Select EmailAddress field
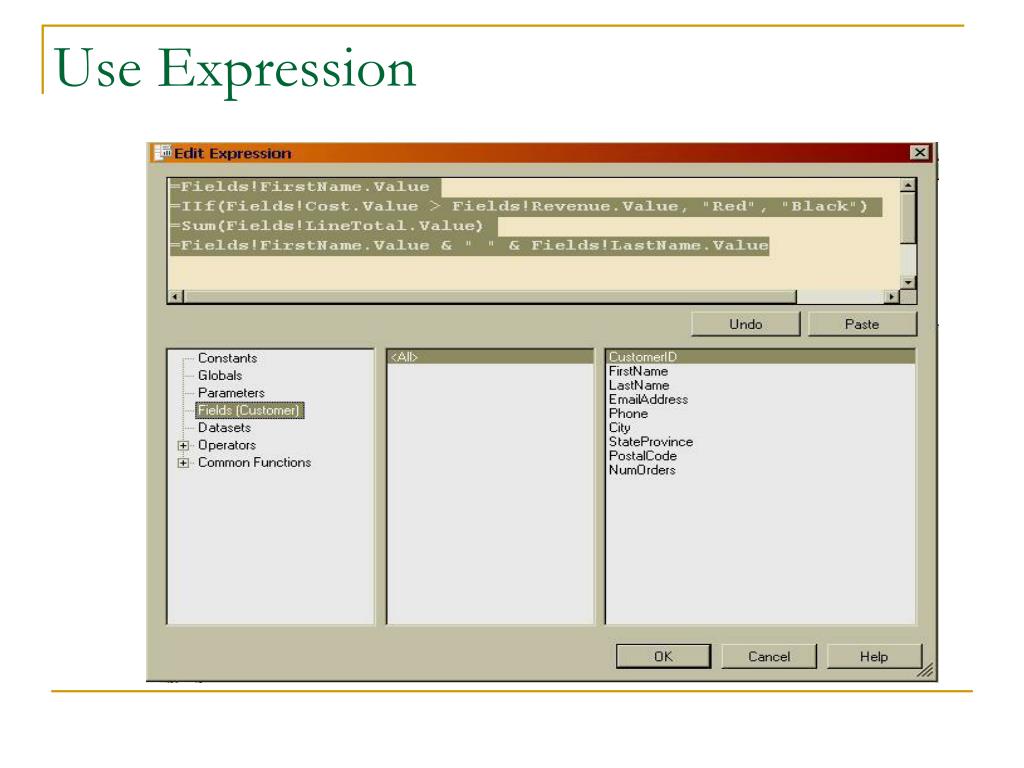This screenshot has height=768, width=1024. [x=648, y=399]
